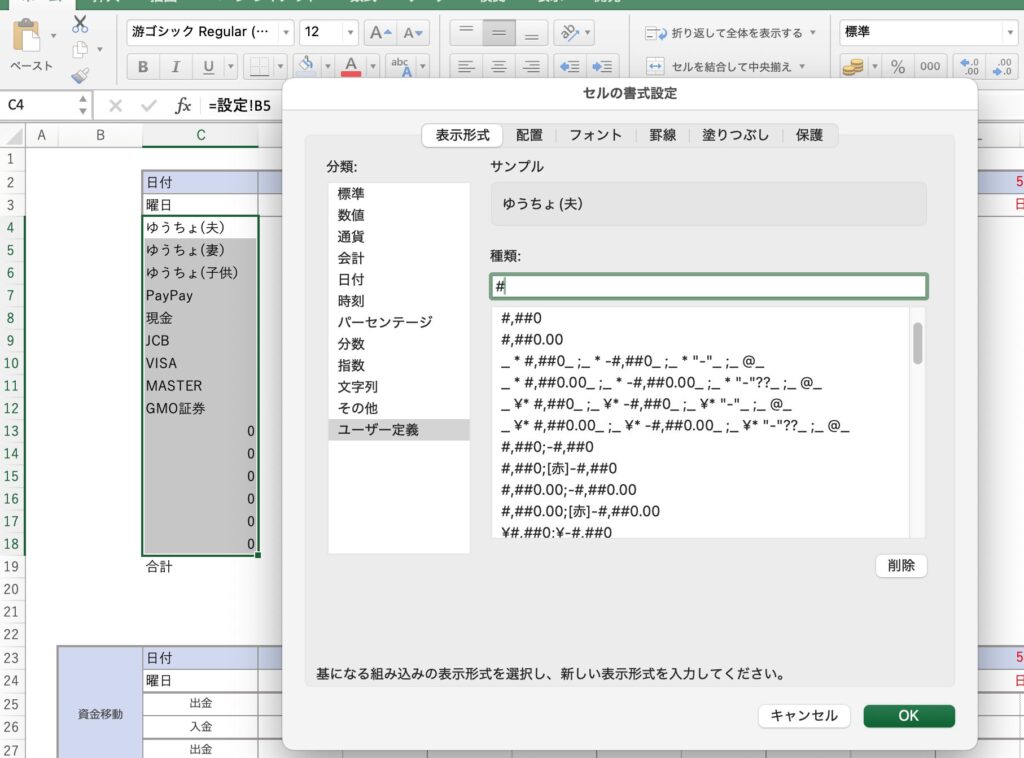Click the OK button
Screen dimensions: 1024x758
pyautogui.click(x=908, y=716)
